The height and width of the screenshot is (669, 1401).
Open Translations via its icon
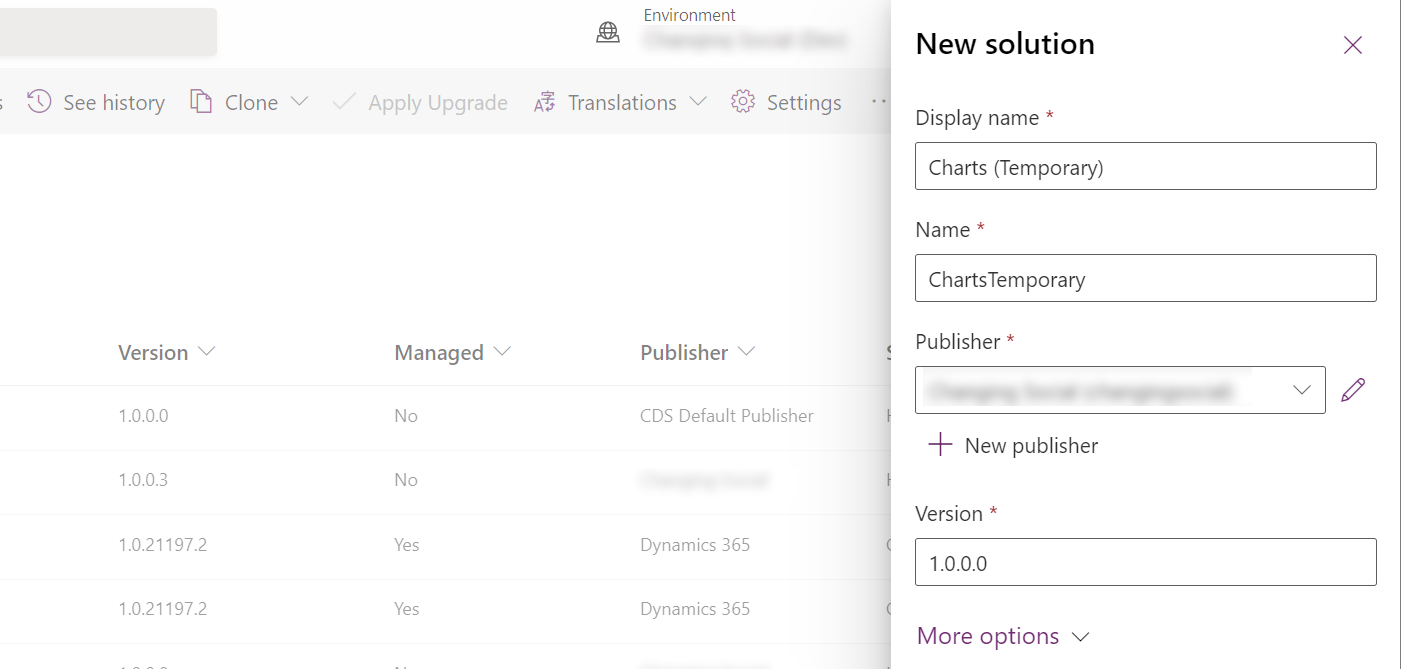pyautogui.click(x=543, y=101)
